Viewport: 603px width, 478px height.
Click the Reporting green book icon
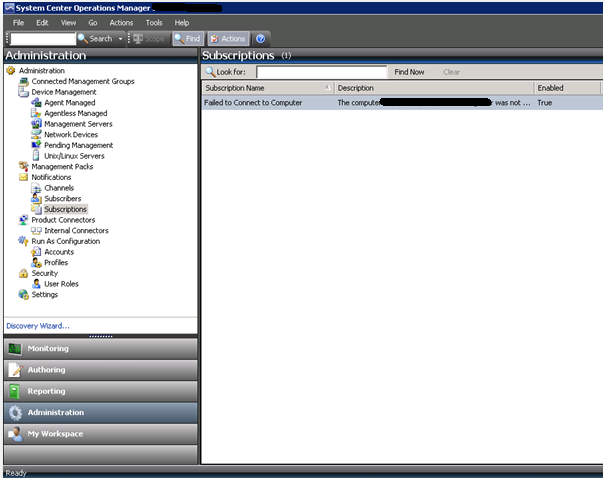(x=14, y=391)
